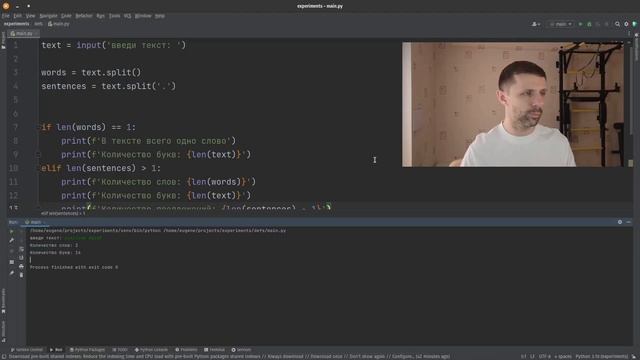Toggle soft-wrap in Run console
Image resolution: width=640 pixels, height=360 pixels.
[21, 249]
